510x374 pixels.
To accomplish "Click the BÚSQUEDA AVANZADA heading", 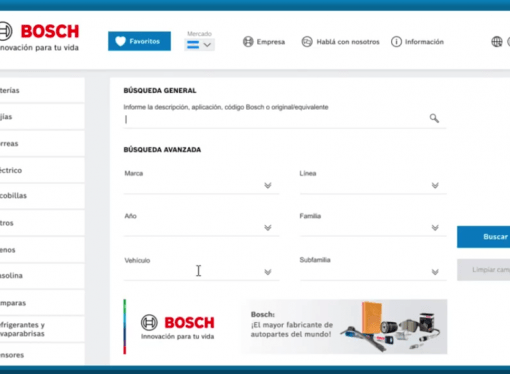I will [x=162, y=150].
